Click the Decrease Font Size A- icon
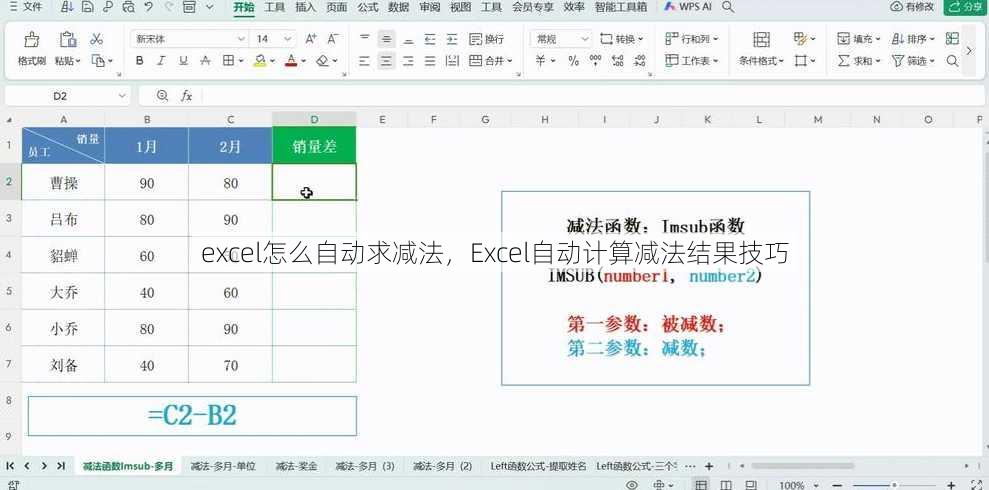989x490 pixels. pos(332,39)
